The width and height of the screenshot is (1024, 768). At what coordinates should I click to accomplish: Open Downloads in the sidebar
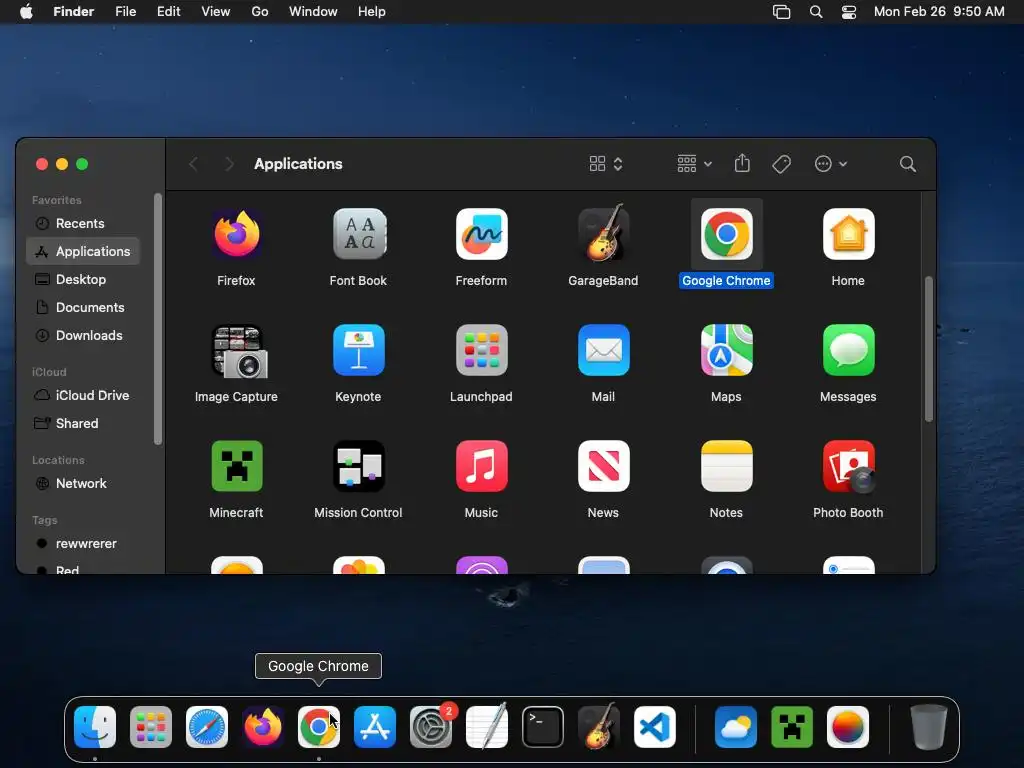click(x=82, y=336)
